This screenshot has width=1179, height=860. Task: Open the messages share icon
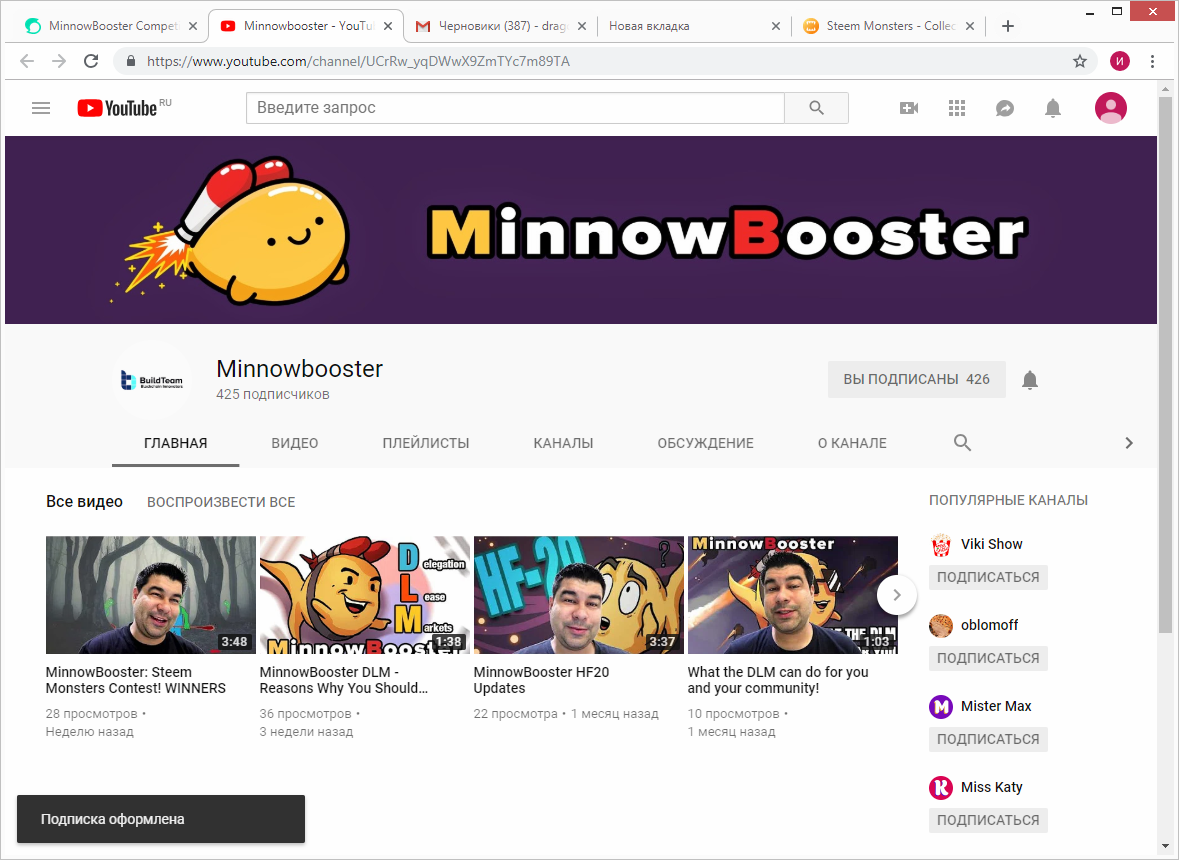click(x=1005, y=108)
